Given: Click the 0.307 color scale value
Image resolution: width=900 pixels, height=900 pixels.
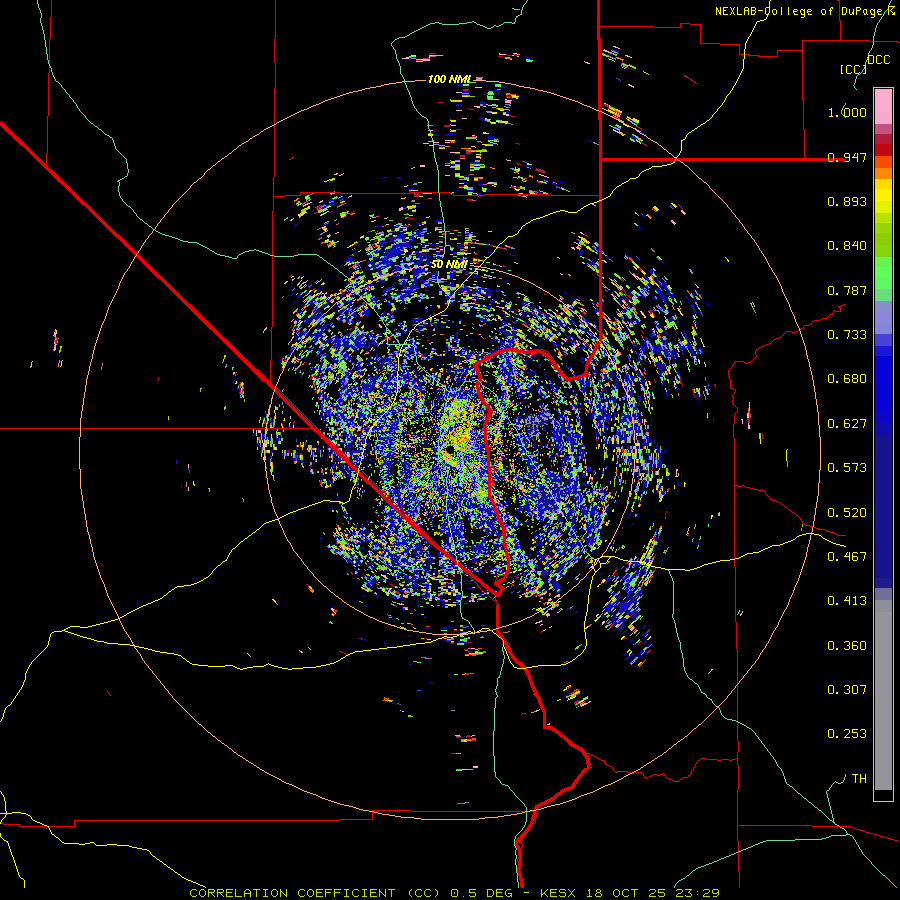Looking at the screenshot, I should [847, 690].
